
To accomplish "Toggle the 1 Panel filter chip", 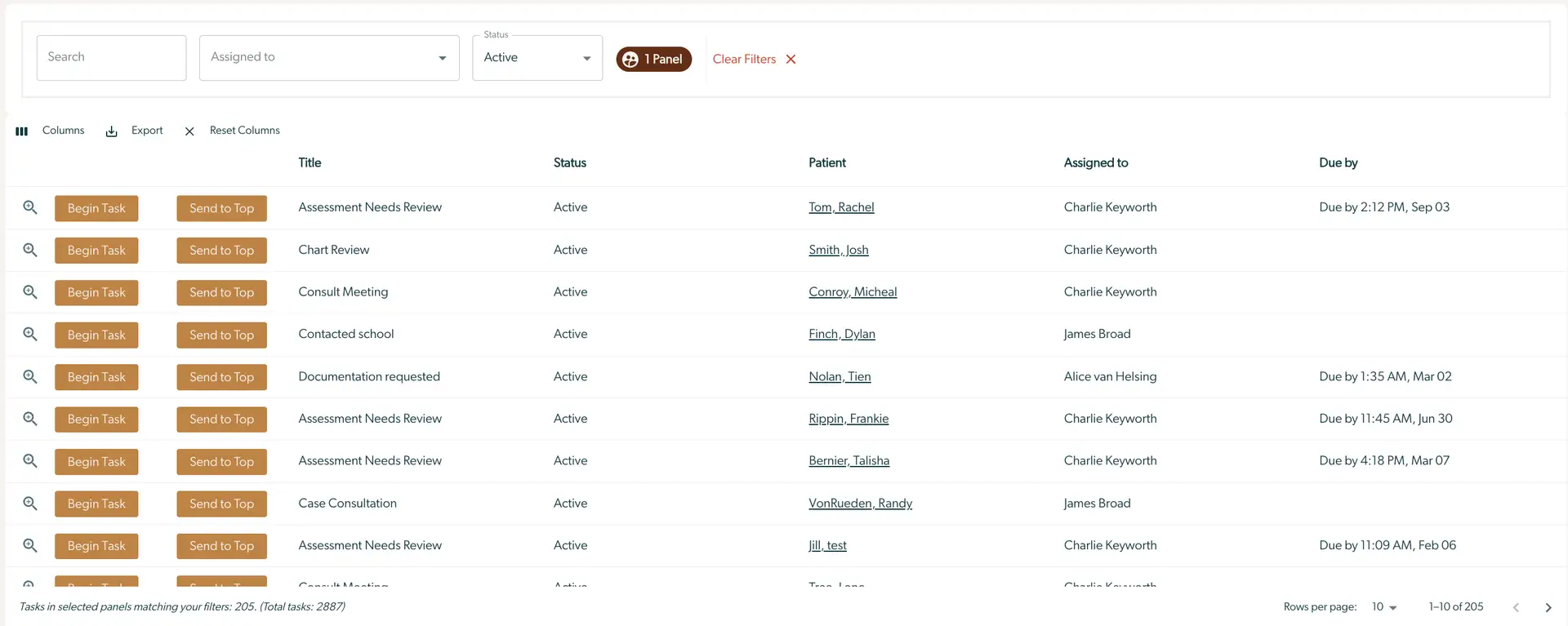I will (x=653, y=60).
